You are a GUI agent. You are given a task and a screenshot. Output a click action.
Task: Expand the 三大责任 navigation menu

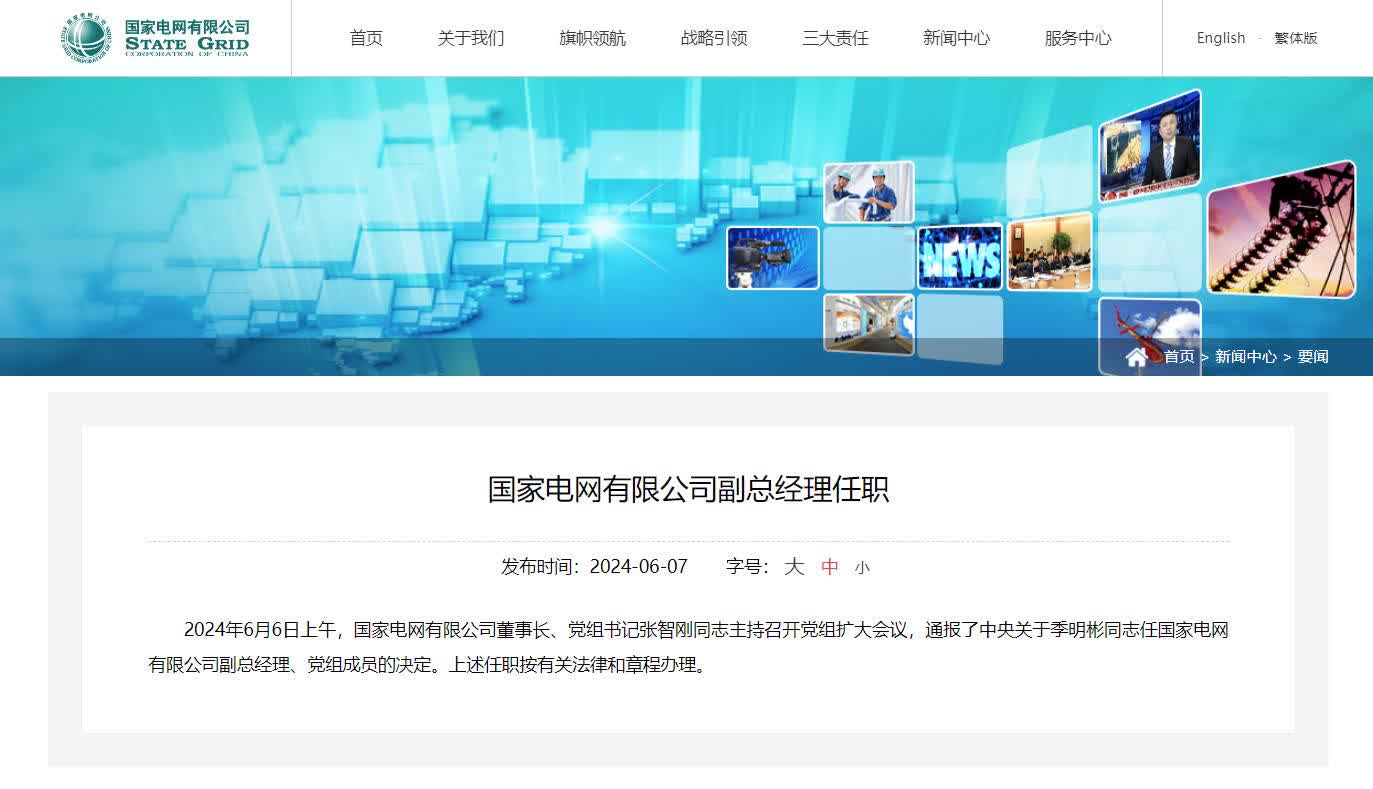835,38
